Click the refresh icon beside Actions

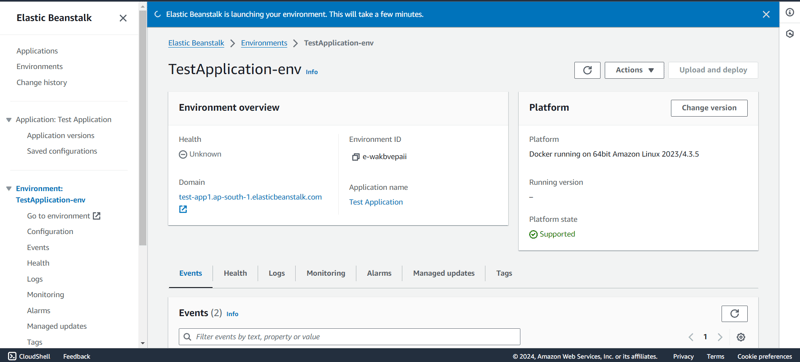(587, 70)
